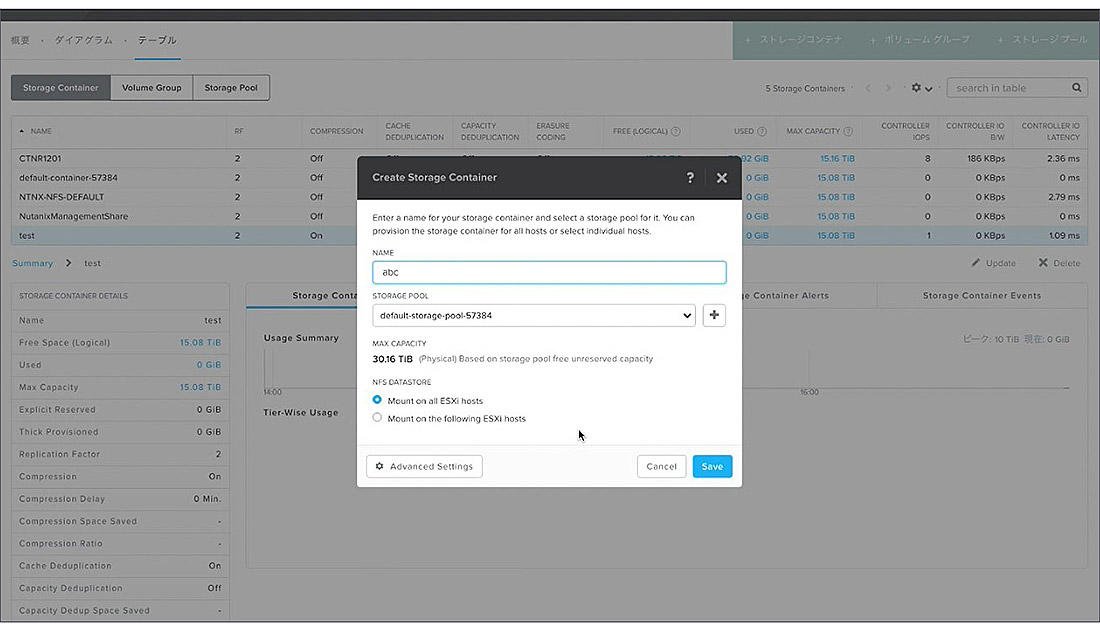Select the CTNR1201 table row

tap(549, 159)
